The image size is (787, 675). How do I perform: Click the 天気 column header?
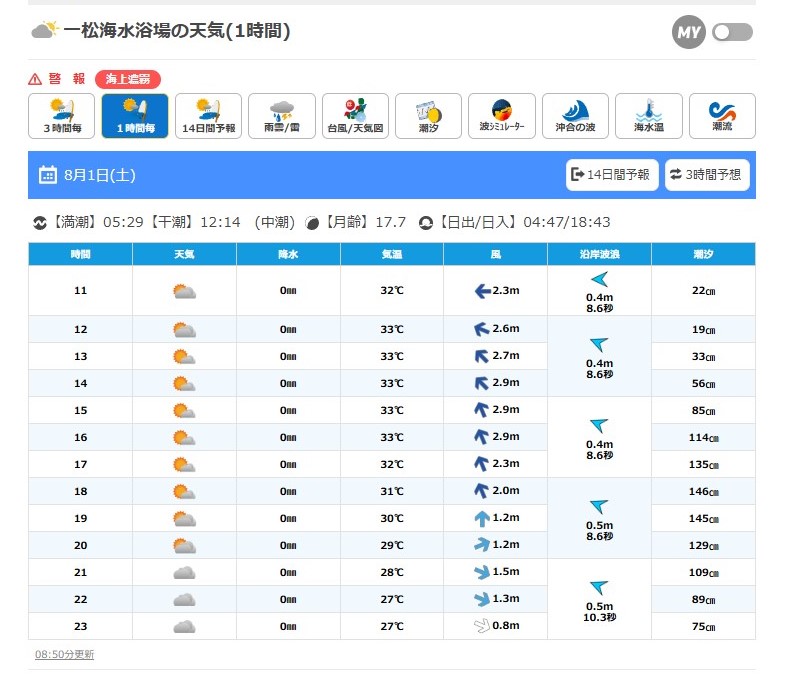tap(184, 254)
